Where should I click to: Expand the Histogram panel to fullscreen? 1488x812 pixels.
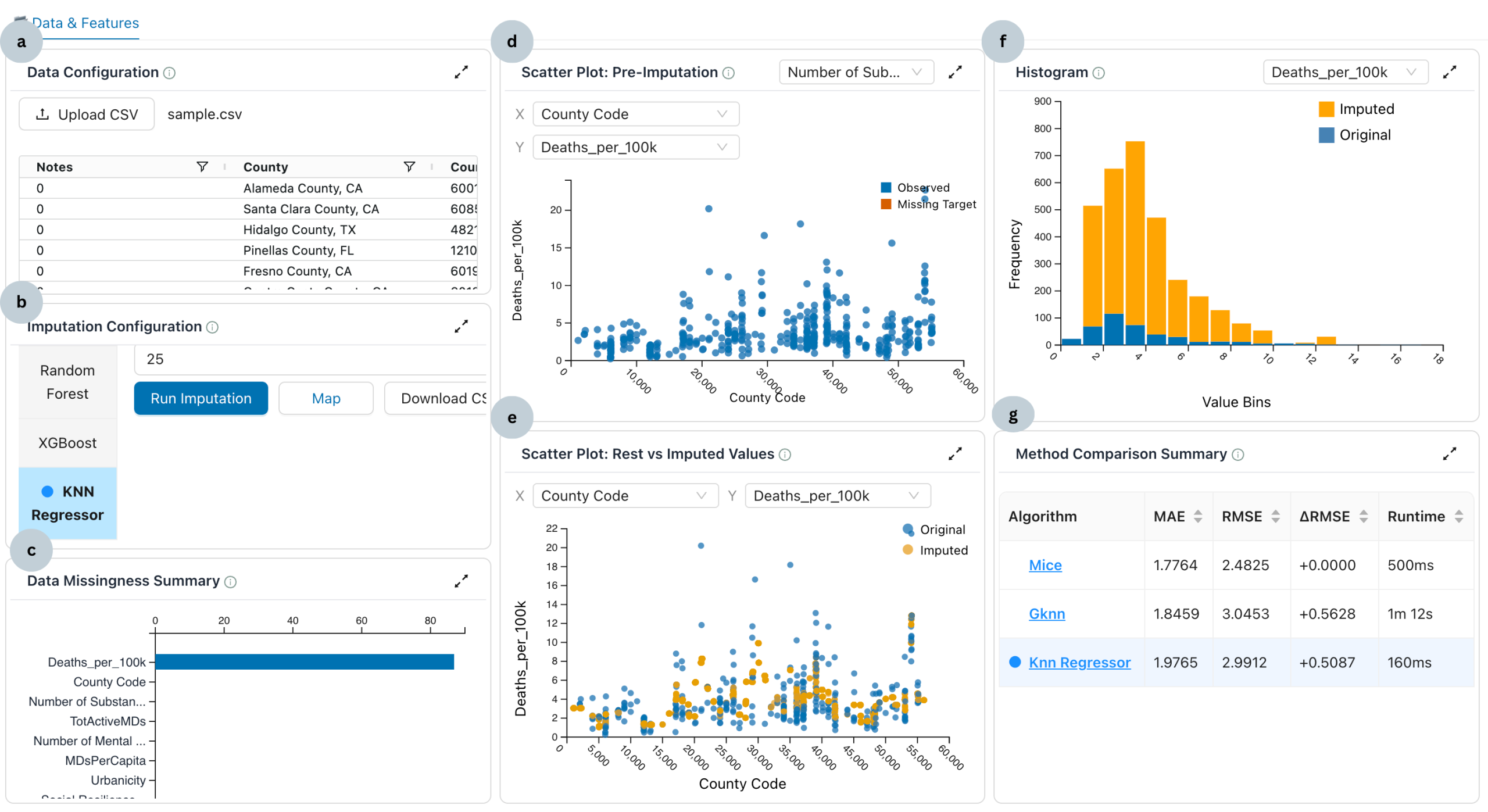1450,72
